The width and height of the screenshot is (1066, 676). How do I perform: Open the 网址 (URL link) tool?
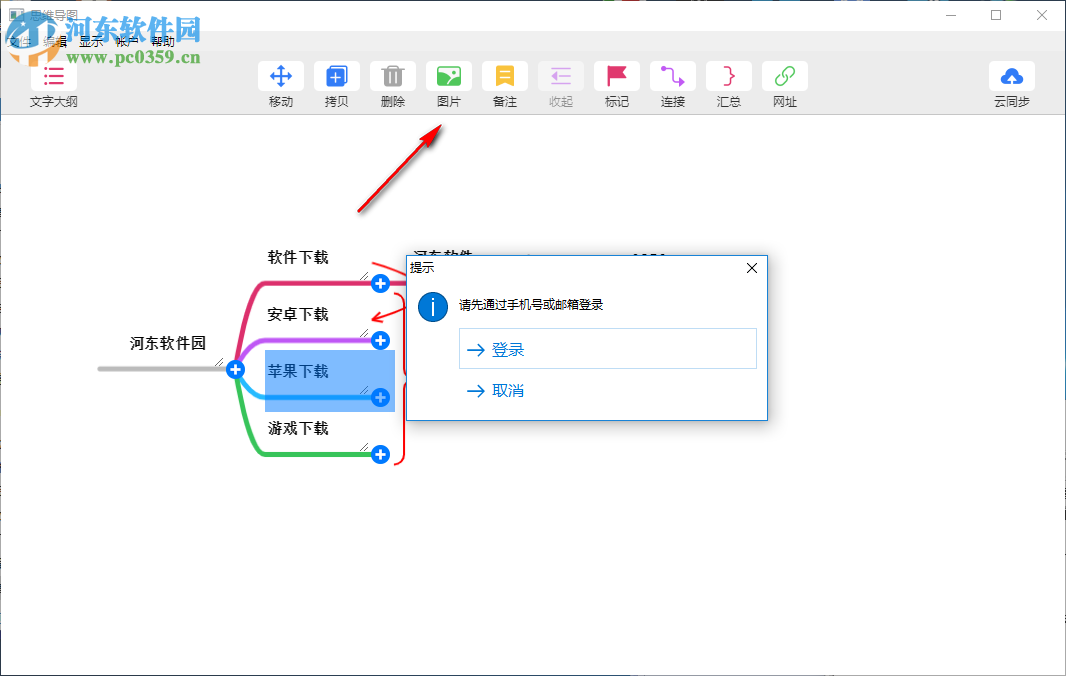[x=785, y=75]
